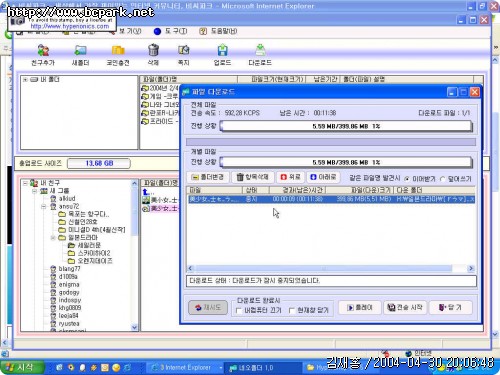Click the 닫기 button in download dialog
Viewport: 500px width, 375px height.
tap(450, 307)
